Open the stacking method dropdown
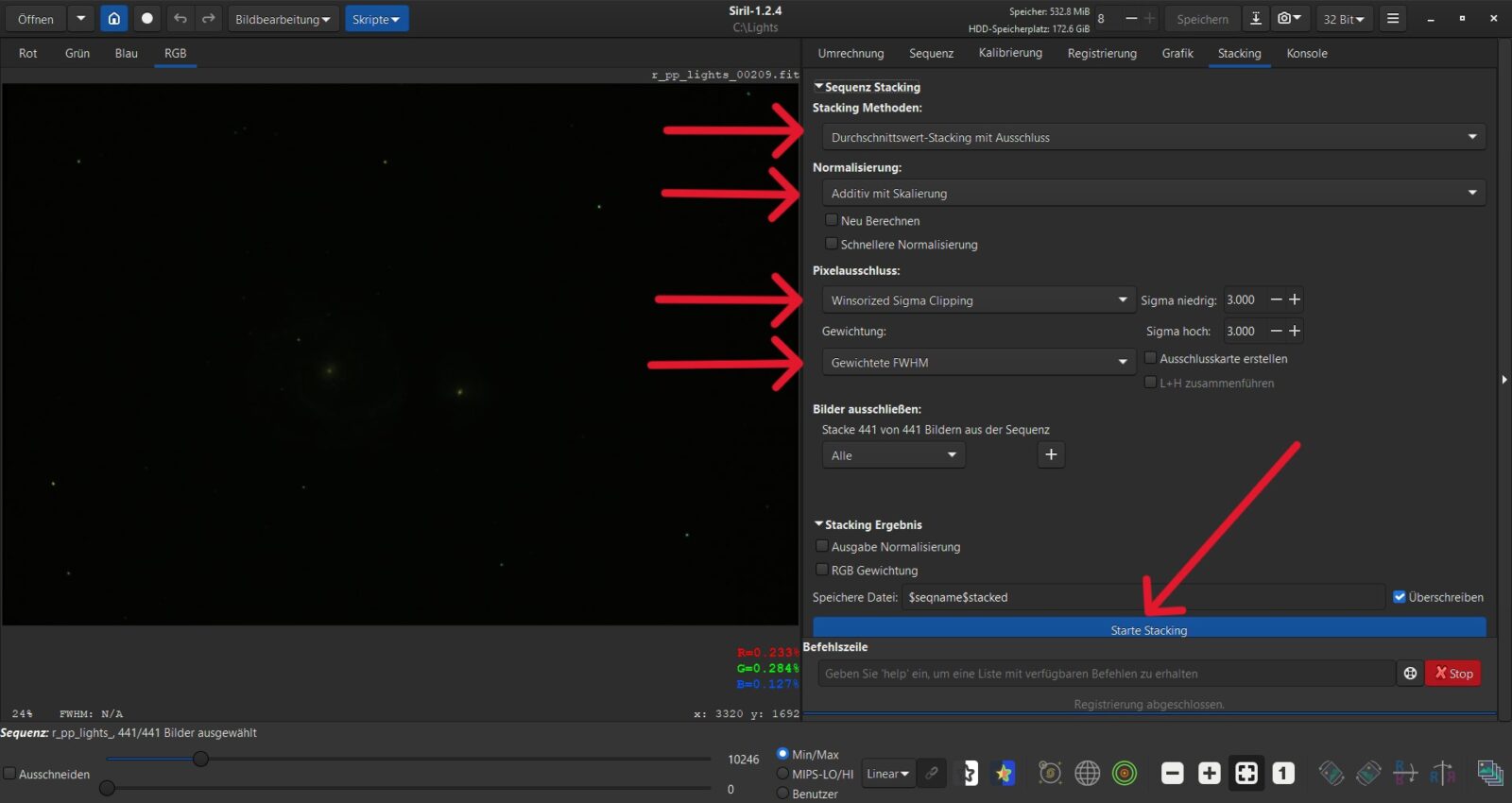The width and height of the screenshot is (1512, 803). coord(1153,137)
